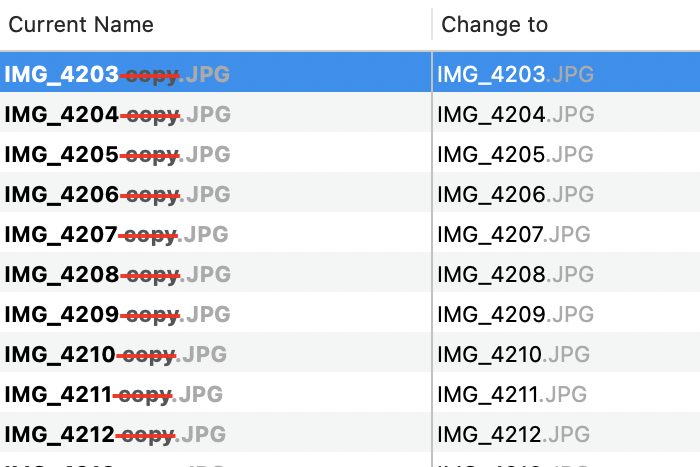Click new name IMG_4210.JPG in Change to
The image size is (700, 467).
coord(514,355)
